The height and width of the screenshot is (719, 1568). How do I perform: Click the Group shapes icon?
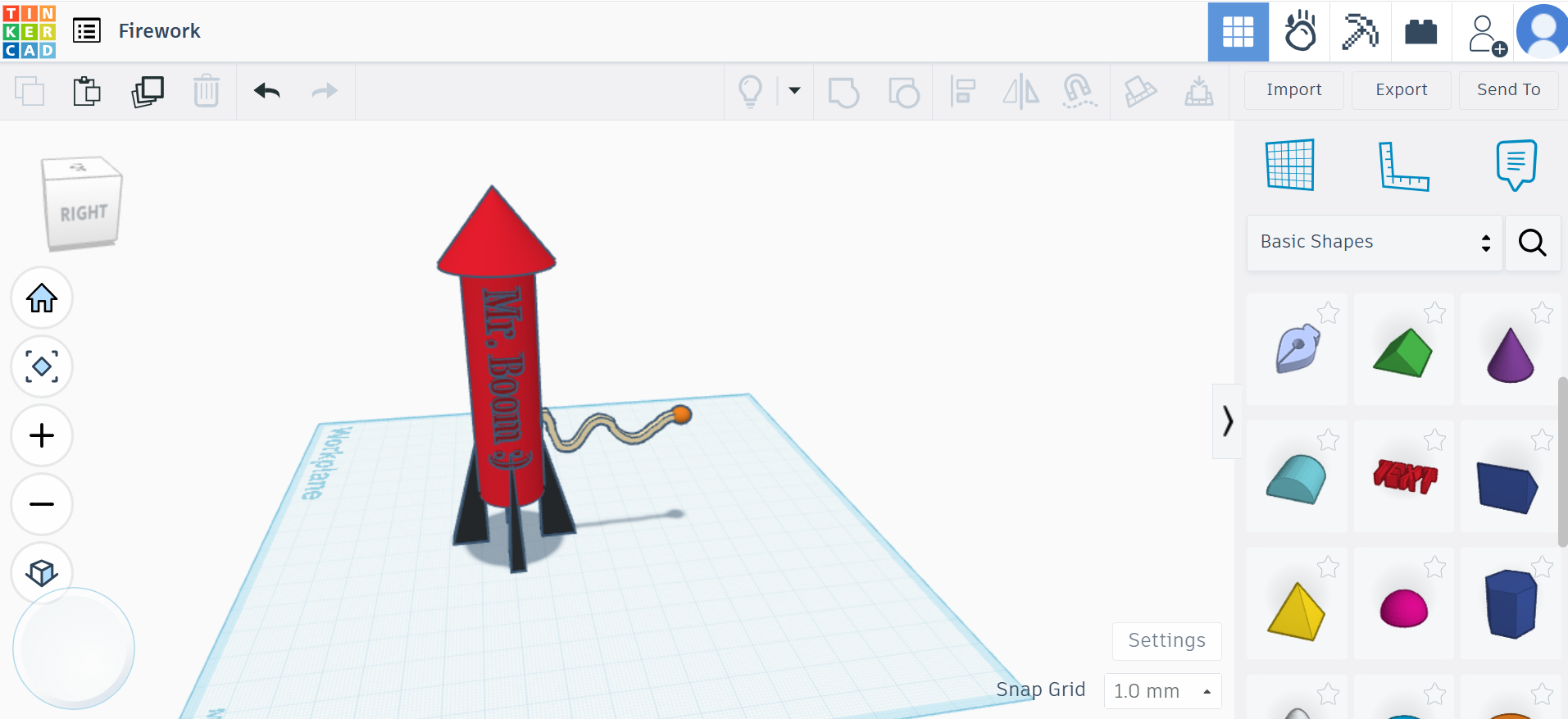[x=843, y=92]
